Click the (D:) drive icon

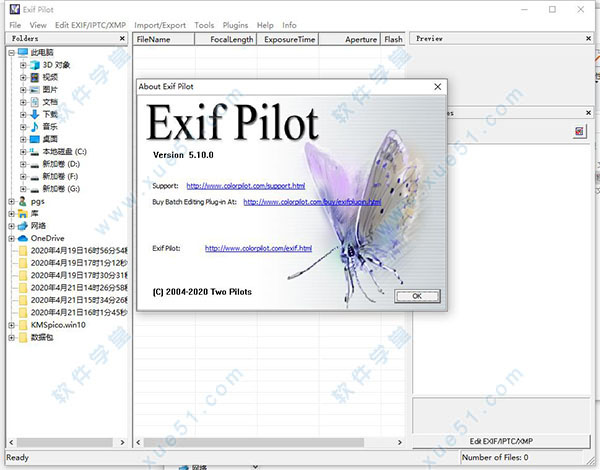[35, 164]
